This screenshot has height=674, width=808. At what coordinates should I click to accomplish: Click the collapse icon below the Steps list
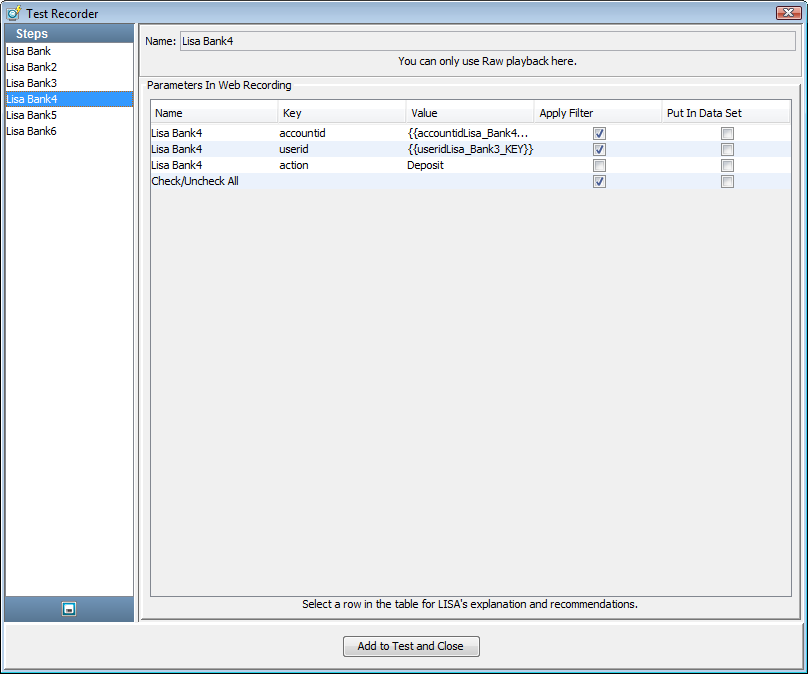68,608
